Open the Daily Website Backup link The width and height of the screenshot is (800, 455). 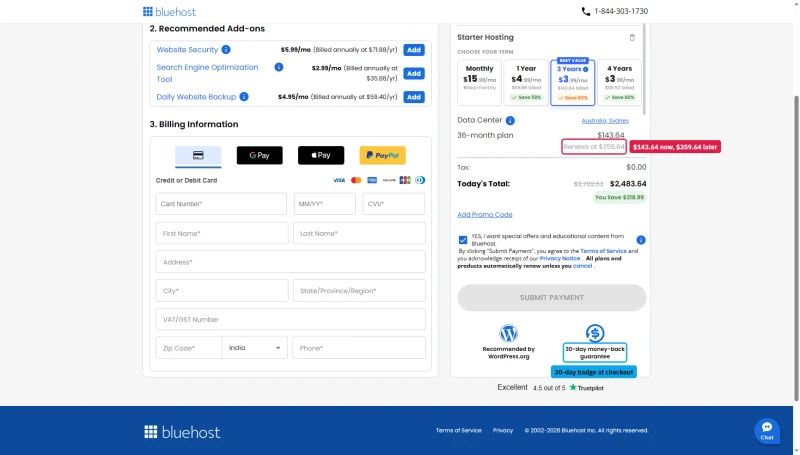click(196, 97)
